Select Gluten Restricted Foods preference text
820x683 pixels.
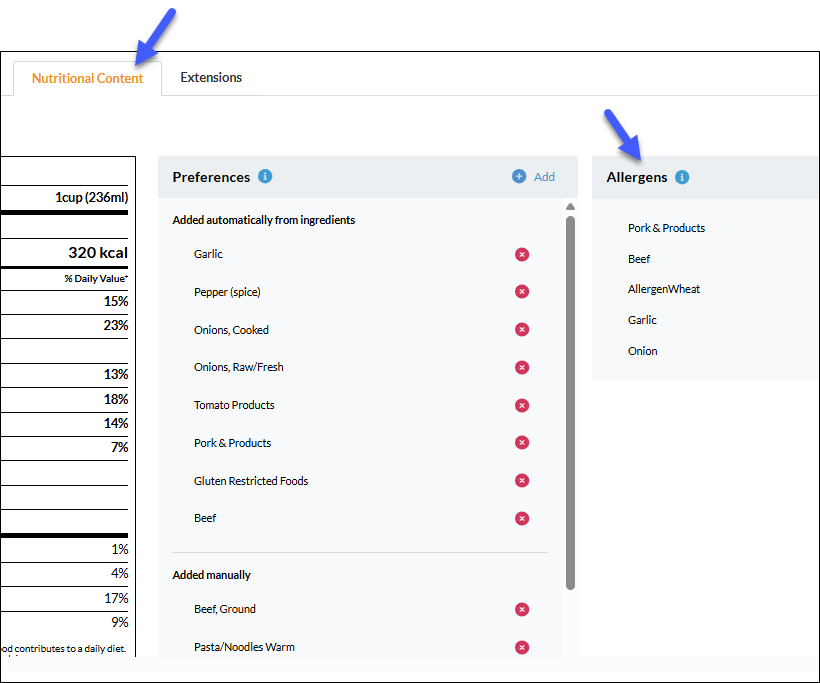[x=251, y=481]
